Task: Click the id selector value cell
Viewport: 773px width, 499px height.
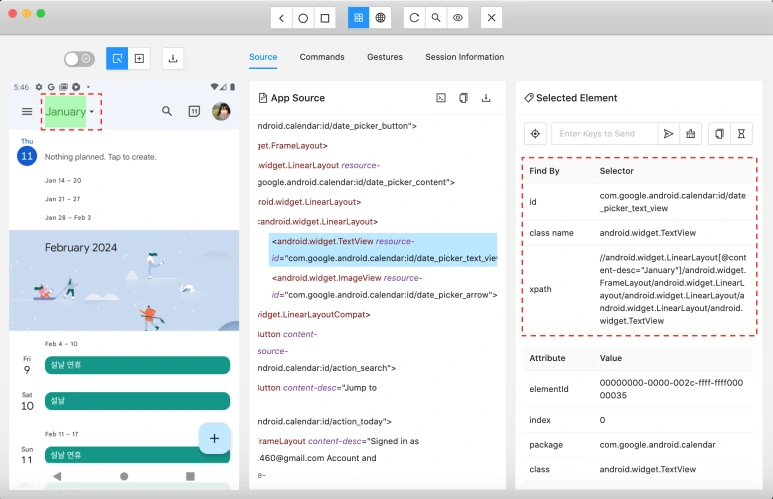Action: coord(672,202)
